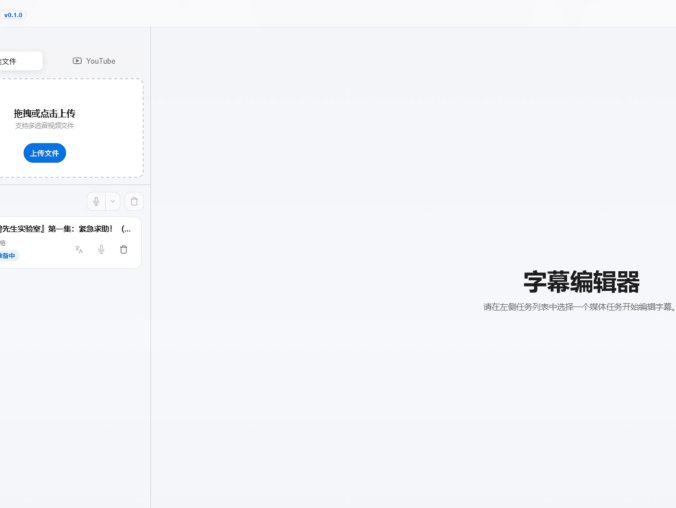The height and width of the screenshot is (508, 676).
Task: Click the 字幕编辑器 heading
Action: click(x=581, y=282)
